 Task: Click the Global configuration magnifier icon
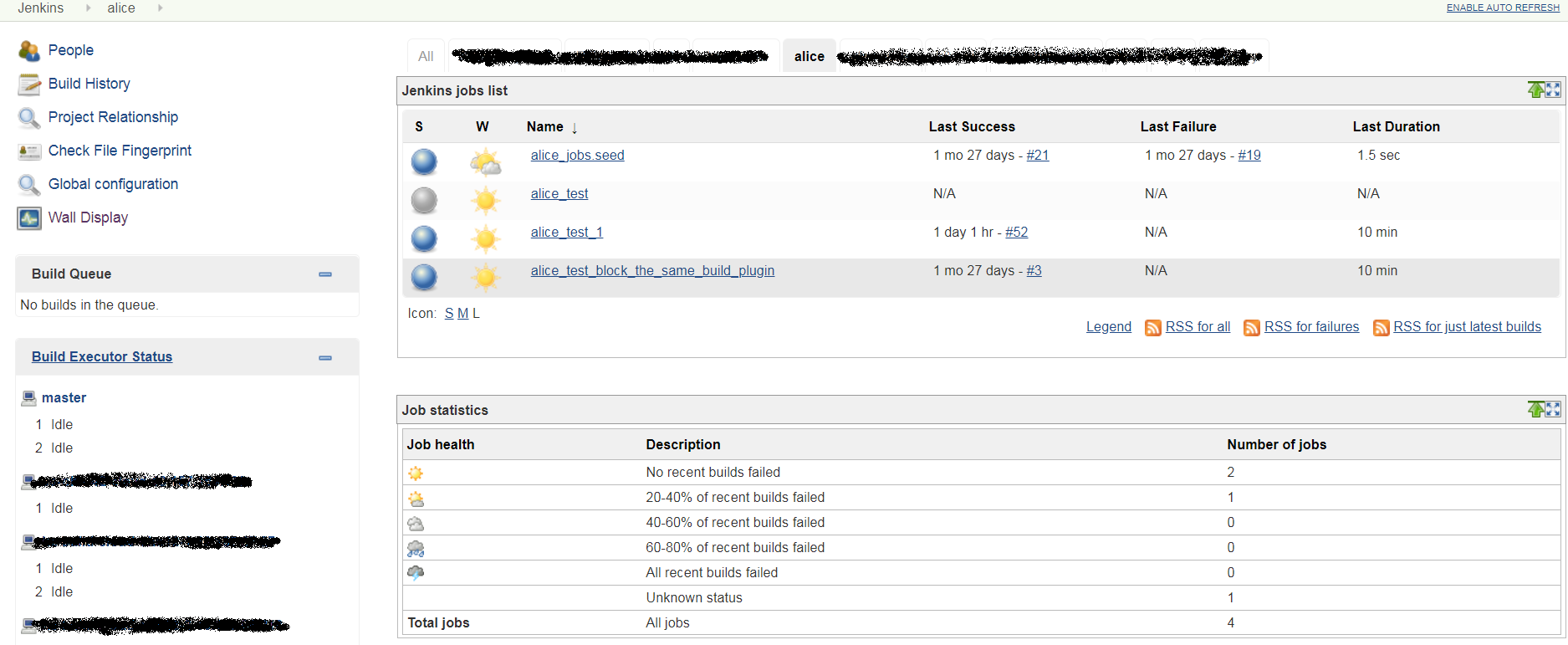click(x=29, y=185)
